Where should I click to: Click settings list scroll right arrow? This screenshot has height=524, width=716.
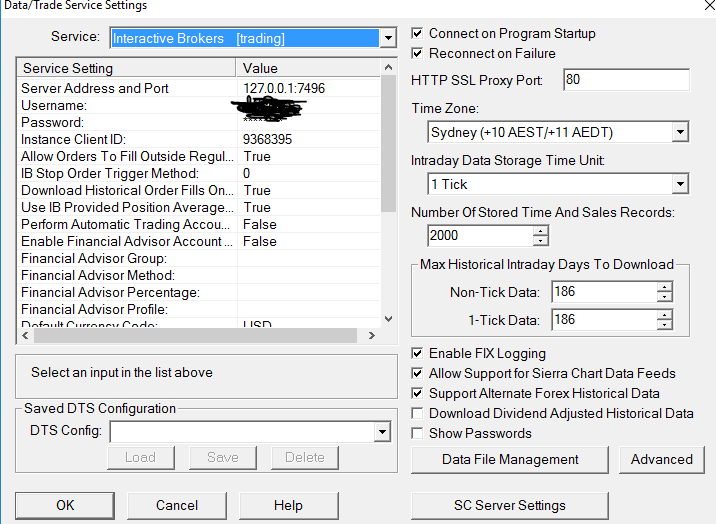point(372,335)
